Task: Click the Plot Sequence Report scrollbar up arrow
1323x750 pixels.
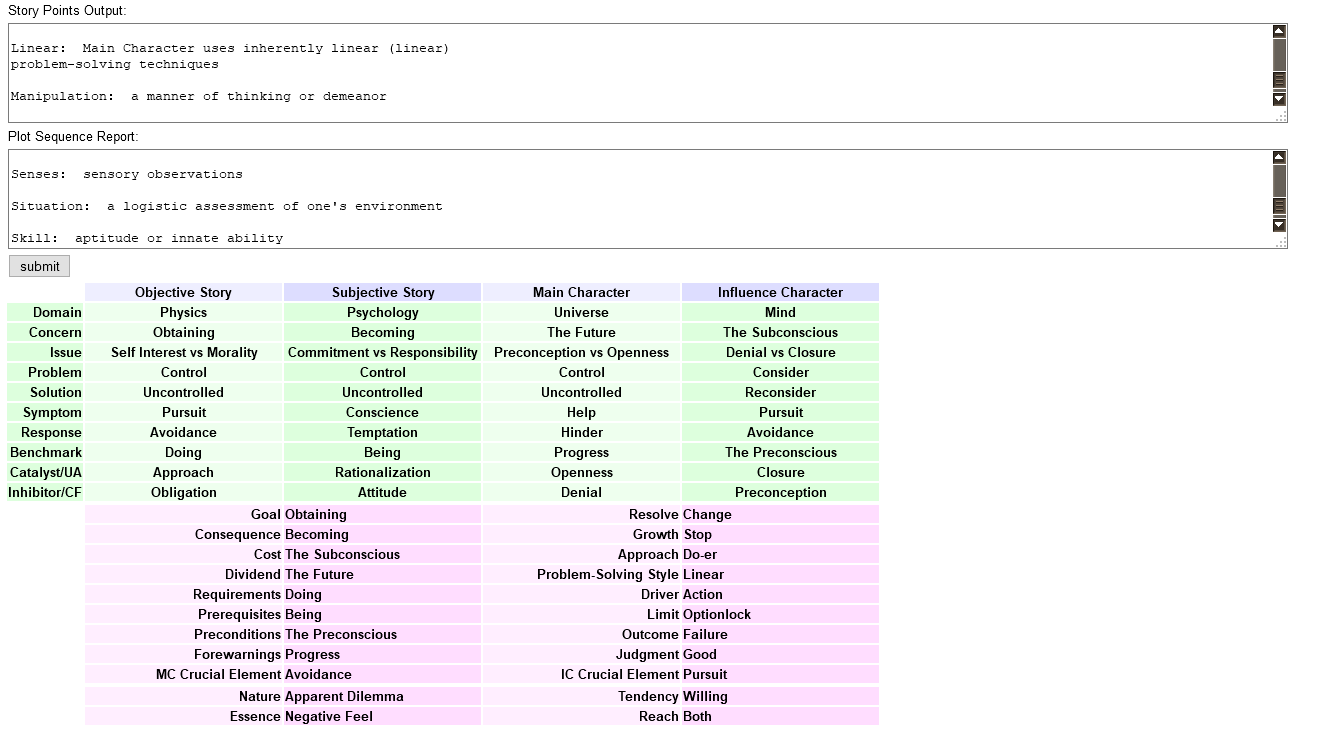Action: [1279, 157]
